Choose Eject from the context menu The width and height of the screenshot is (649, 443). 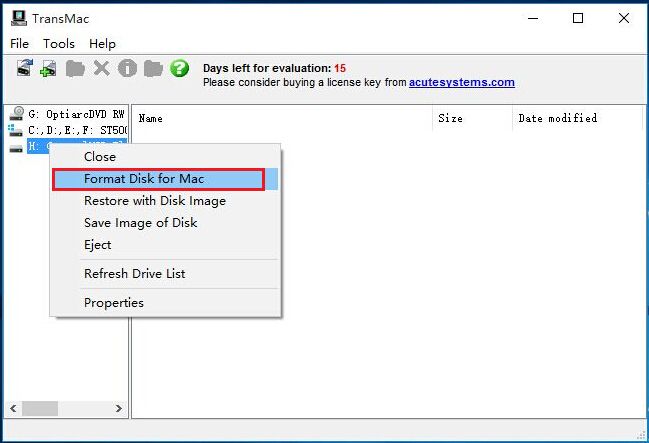point(165,245)
